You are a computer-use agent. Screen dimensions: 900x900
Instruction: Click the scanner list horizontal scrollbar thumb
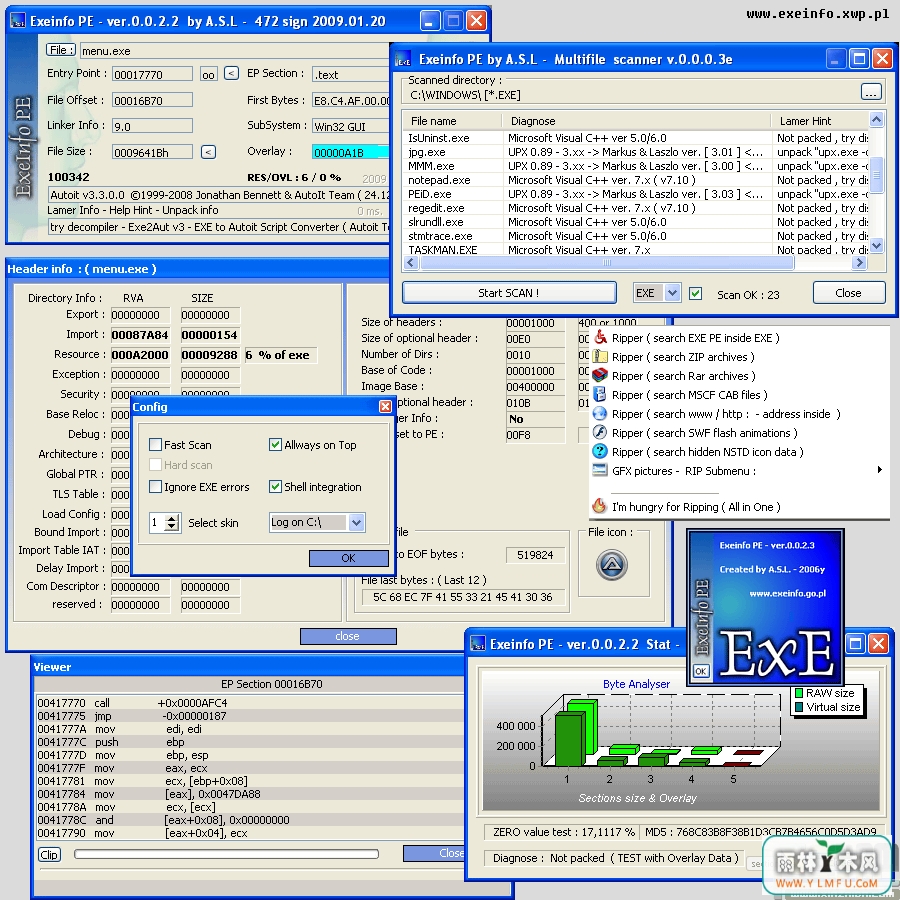coord(607,262)
